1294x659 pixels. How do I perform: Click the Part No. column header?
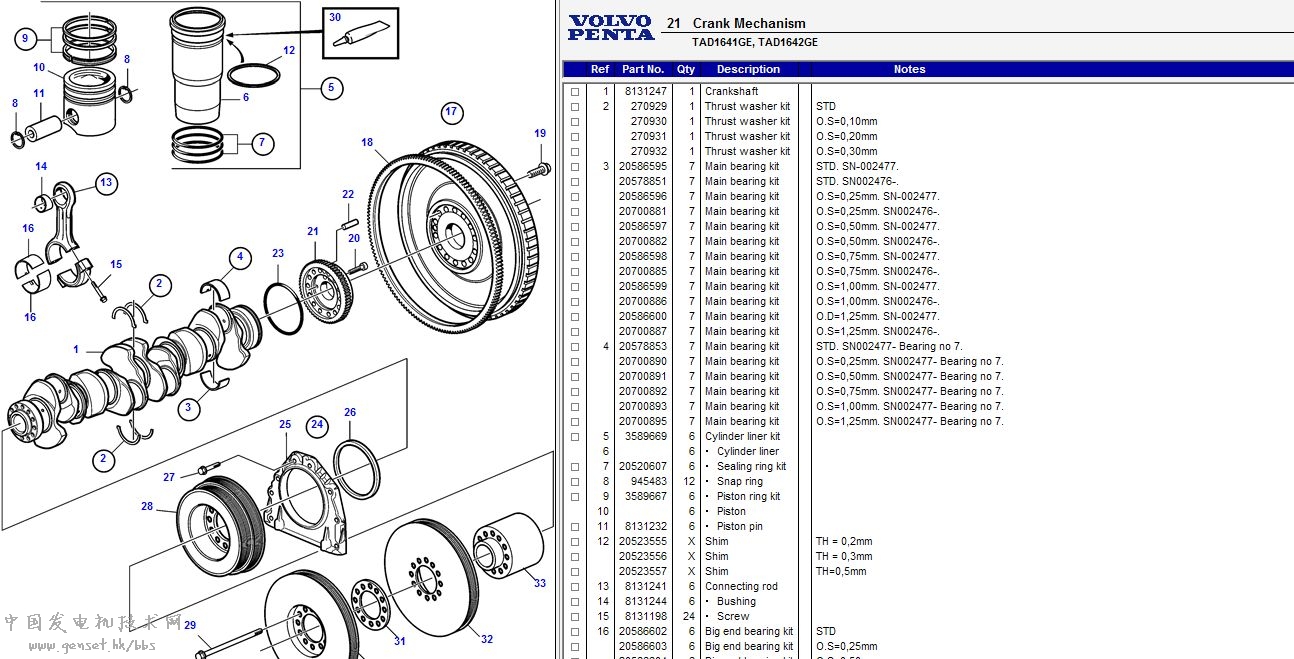642,70
